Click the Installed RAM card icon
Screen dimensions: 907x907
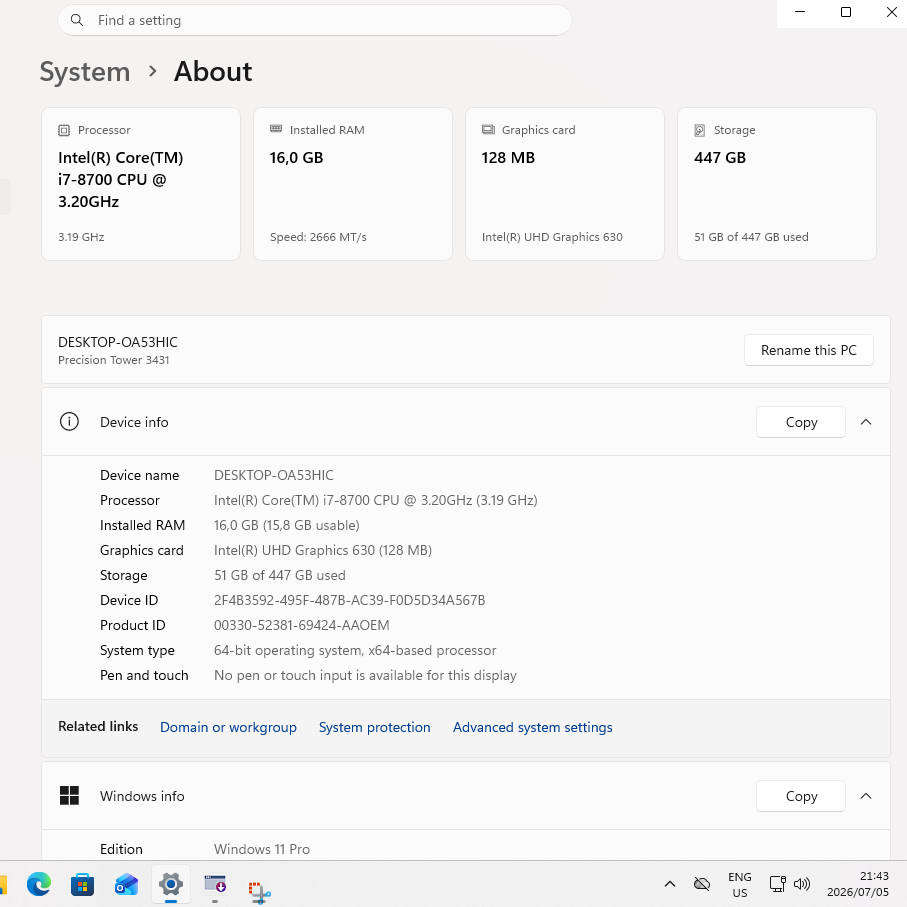click(x=276, y=129)
